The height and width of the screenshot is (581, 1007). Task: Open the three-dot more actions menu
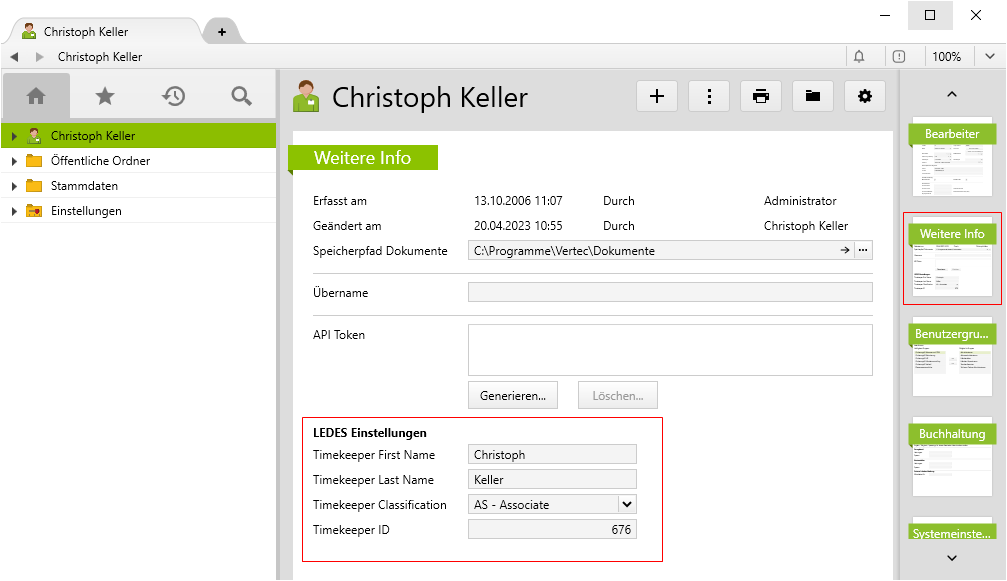pyautogui.click(x=709, y=96)
